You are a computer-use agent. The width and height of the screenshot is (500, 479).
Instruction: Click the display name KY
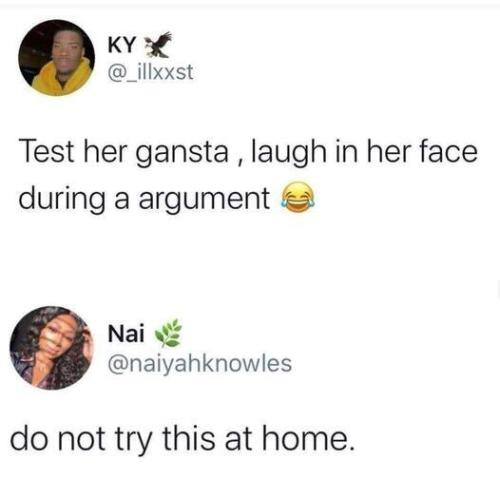click(122, 45)
